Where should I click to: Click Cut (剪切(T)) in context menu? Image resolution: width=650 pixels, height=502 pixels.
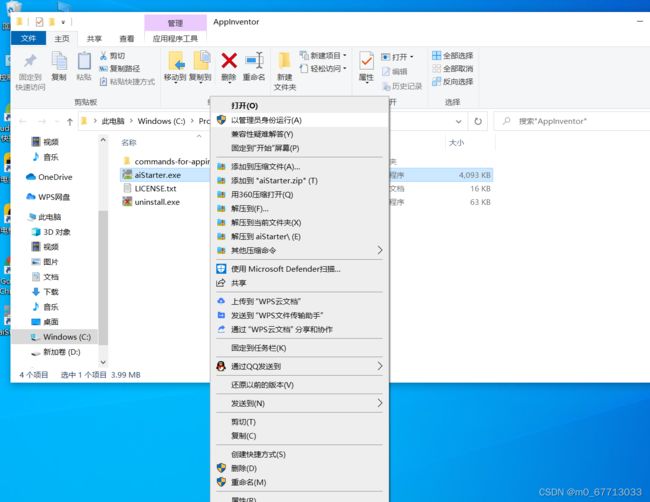pos(299,422)
